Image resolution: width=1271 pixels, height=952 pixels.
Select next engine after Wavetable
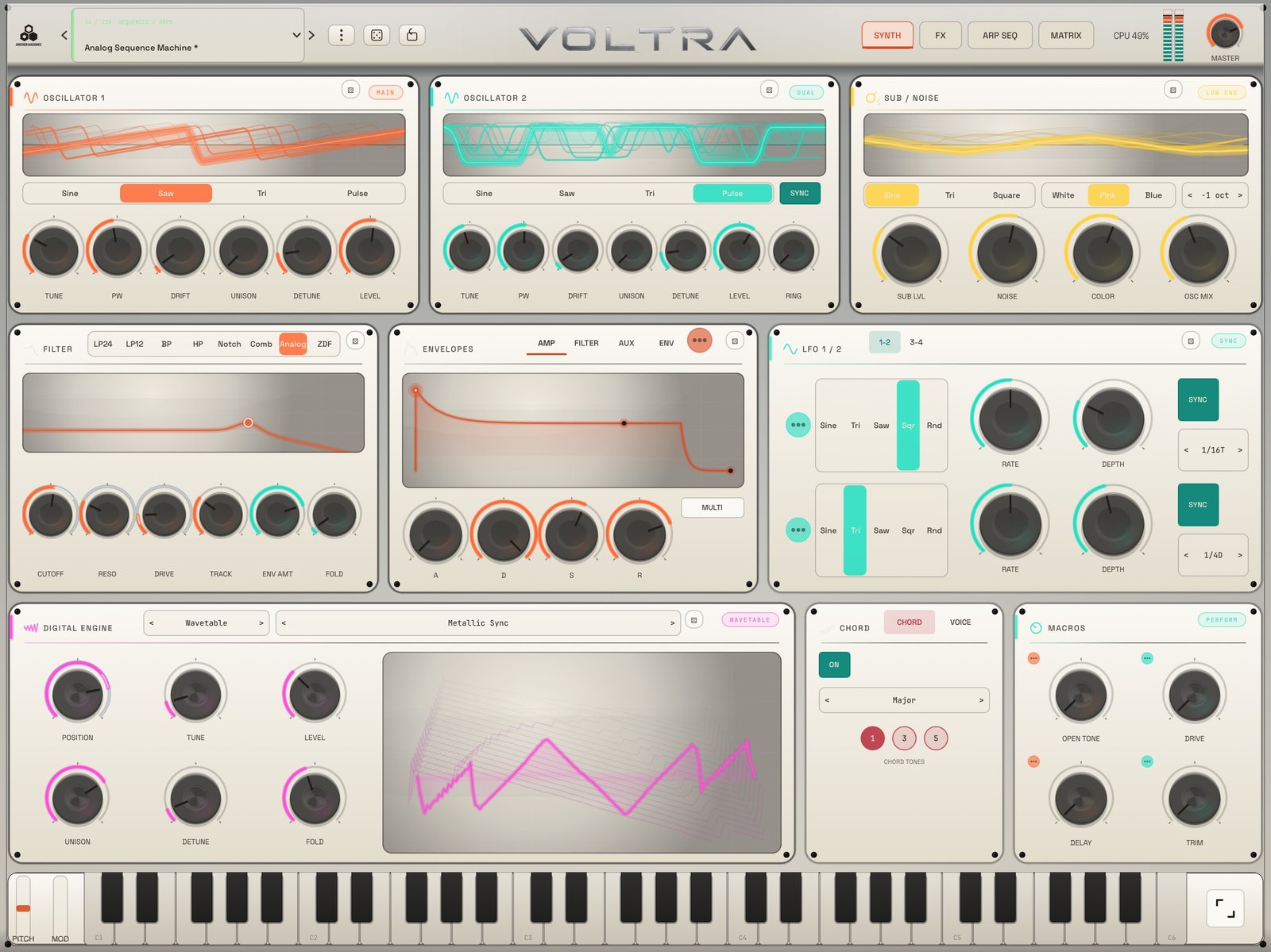pos(261,623)
